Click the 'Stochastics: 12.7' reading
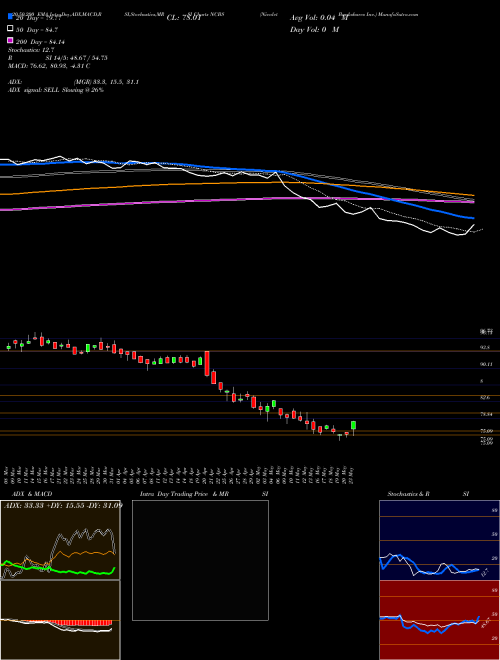Image resolution: width=500 pixels, height=660 pixels. pos(31,50)
